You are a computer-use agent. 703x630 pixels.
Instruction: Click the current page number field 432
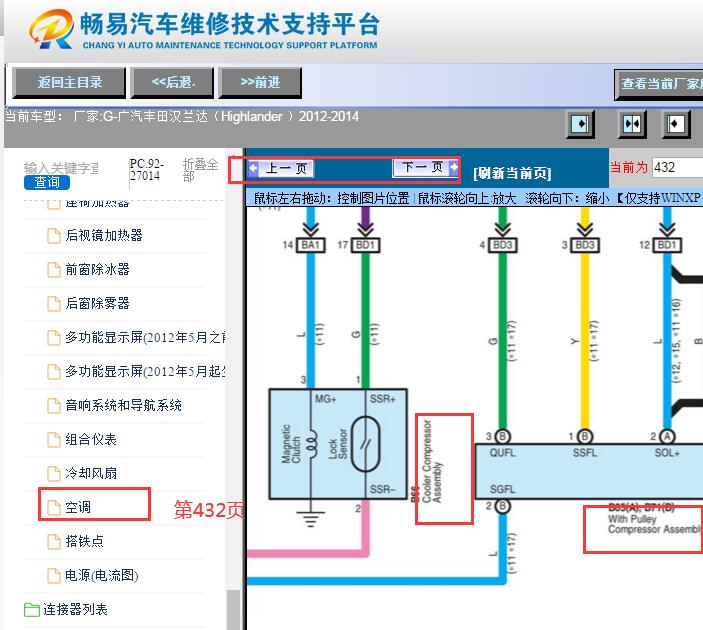[677, 167]
